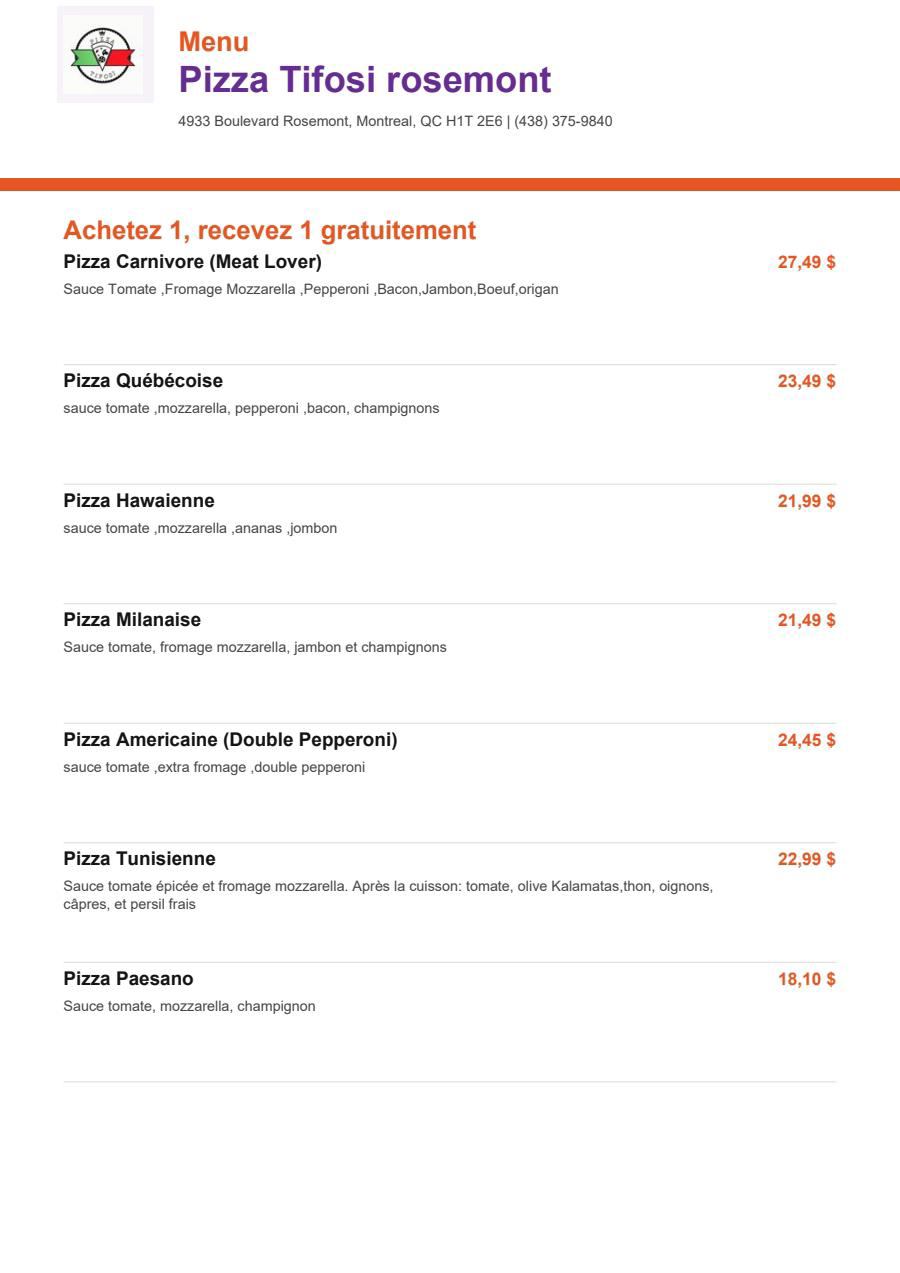Select the restaurant address and phone line
The height and width of the screenshot is (1273, 900).
click(395, 121)
